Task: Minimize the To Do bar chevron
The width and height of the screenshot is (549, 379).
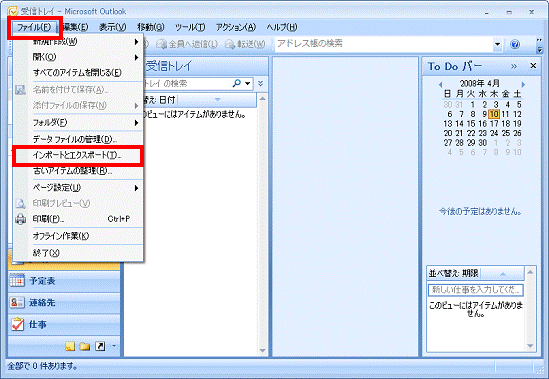Action: click(x=514, y=66)
